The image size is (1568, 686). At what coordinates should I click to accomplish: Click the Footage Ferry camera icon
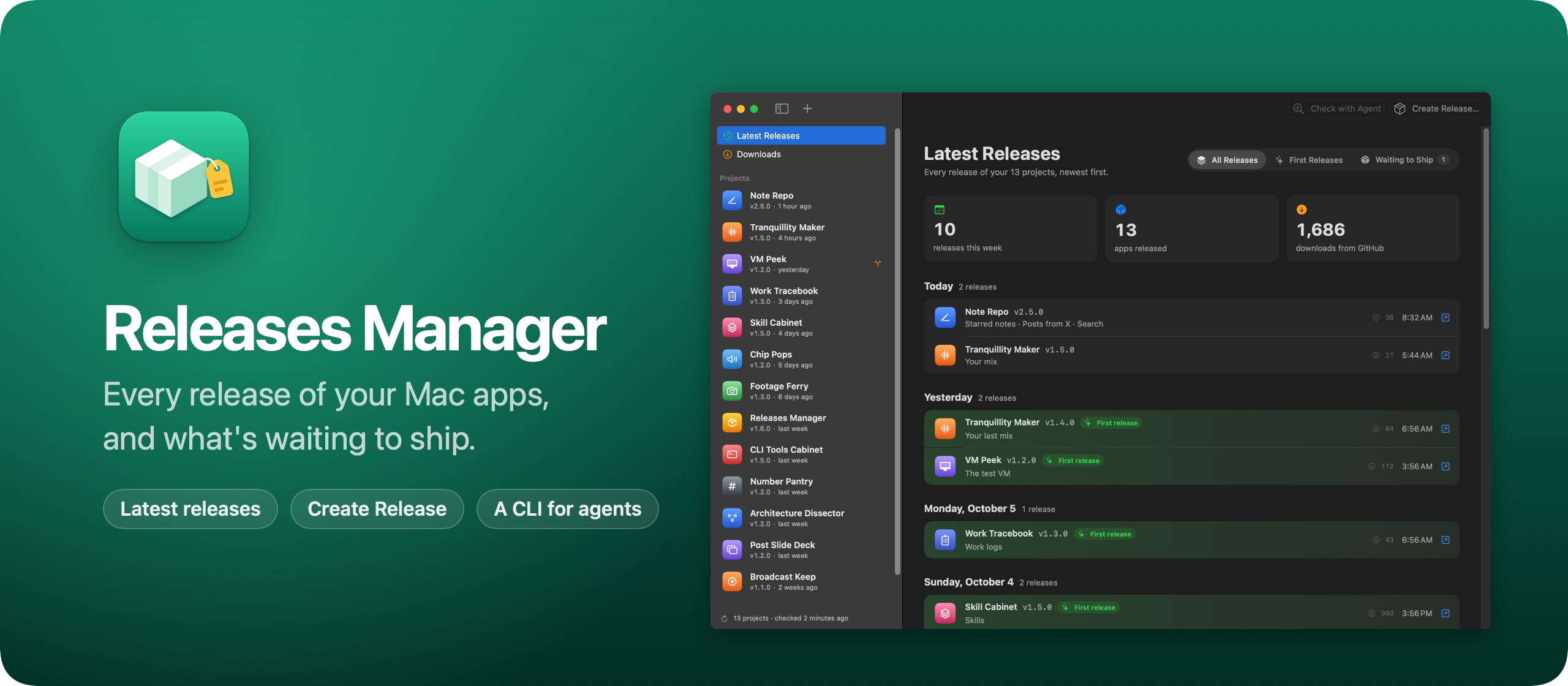(732, 391)
